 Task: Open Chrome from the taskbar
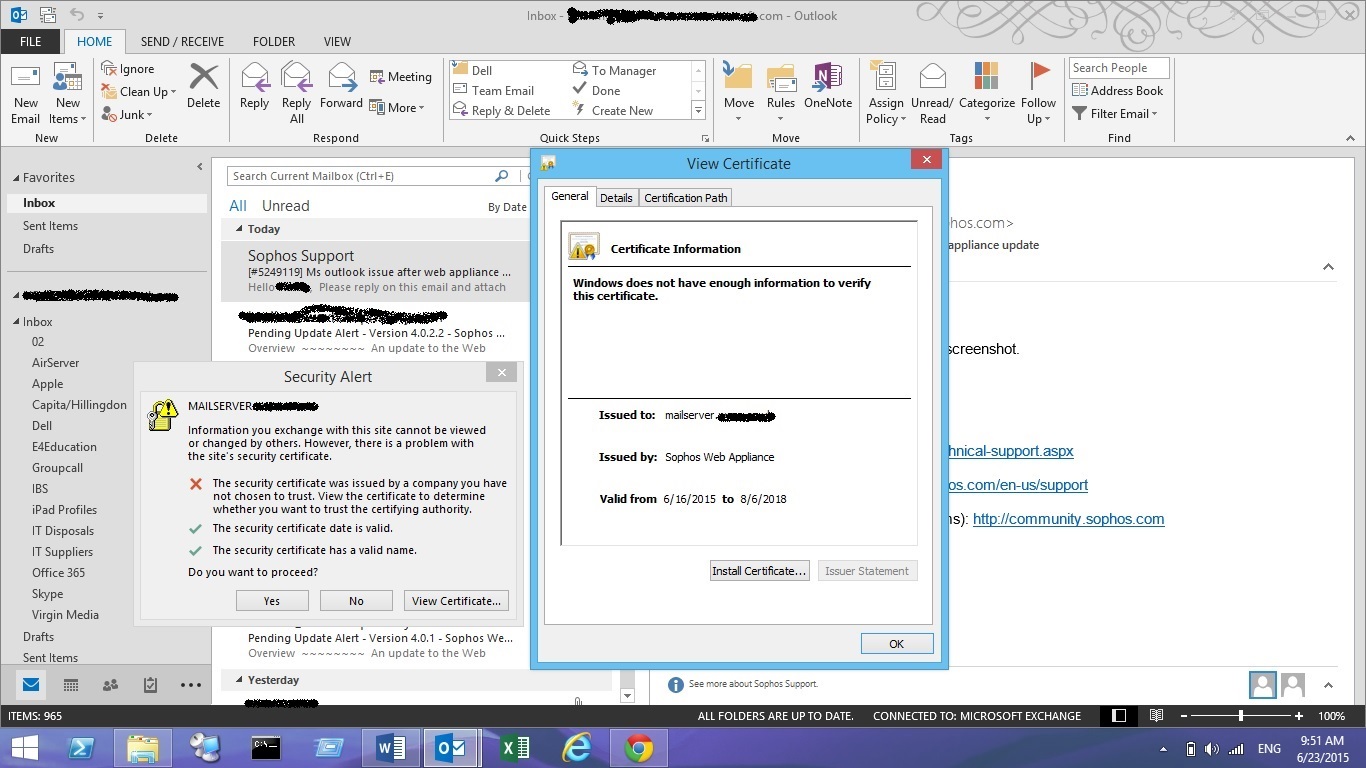pos(639,748)
